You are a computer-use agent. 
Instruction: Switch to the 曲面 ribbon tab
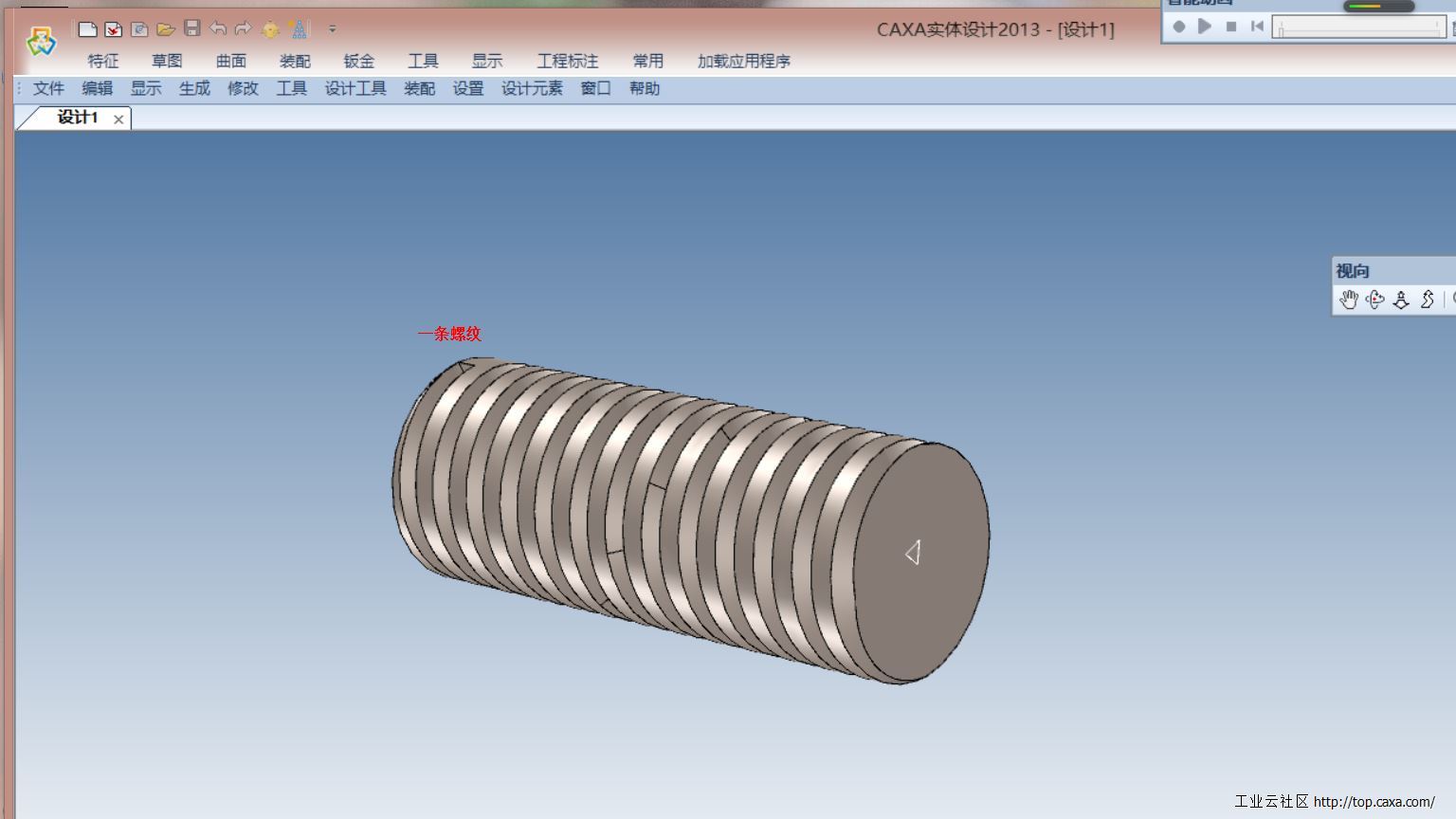pos(231,61)
